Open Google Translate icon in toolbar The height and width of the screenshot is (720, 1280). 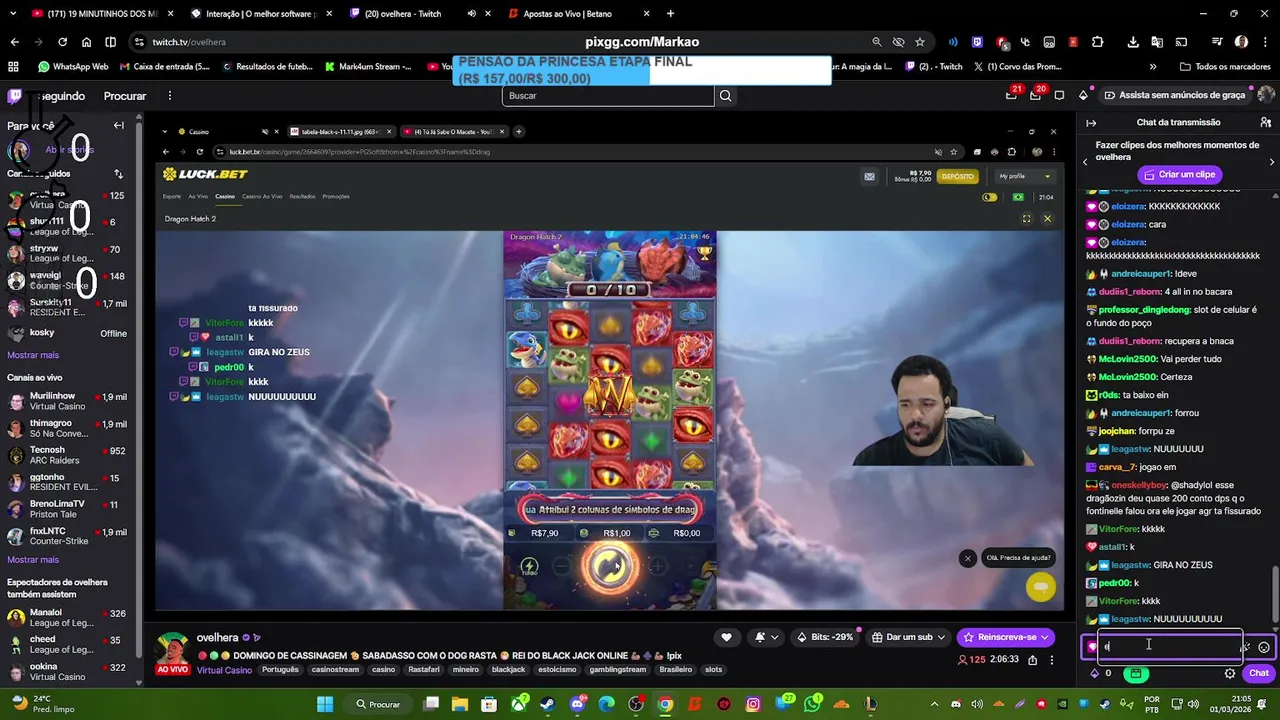click(1157, 42)
